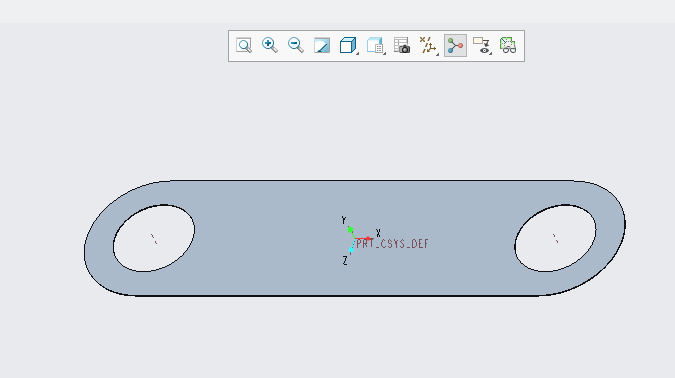The height and width of the screenshot is (378, 675).
Task: Select the axis mark inside the left hole
Action: (154, 239)
